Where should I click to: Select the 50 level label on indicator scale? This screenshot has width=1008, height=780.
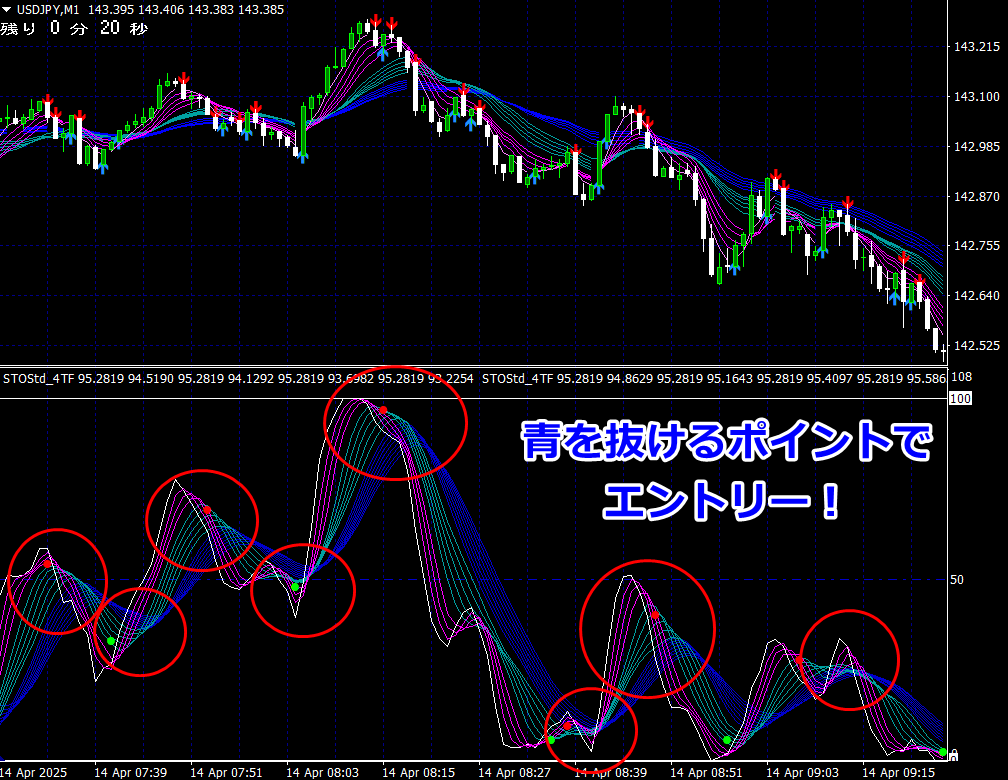pos(957,579)
